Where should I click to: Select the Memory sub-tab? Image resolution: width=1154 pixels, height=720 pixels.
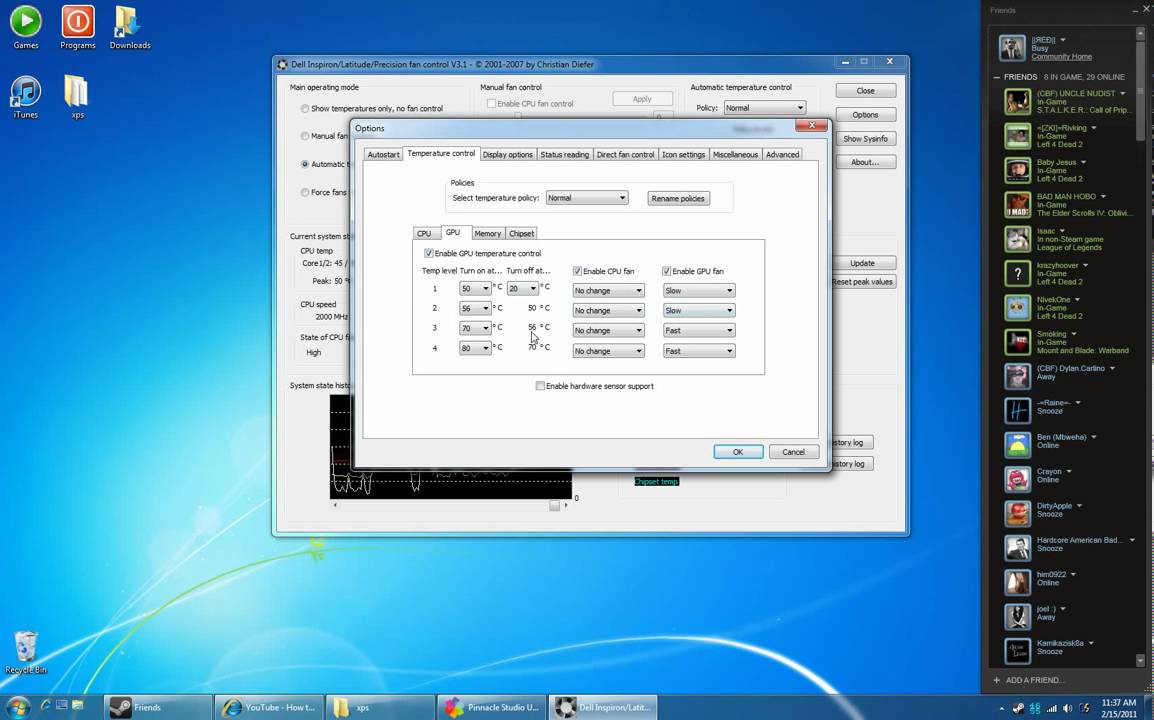[x=487, y=233]
